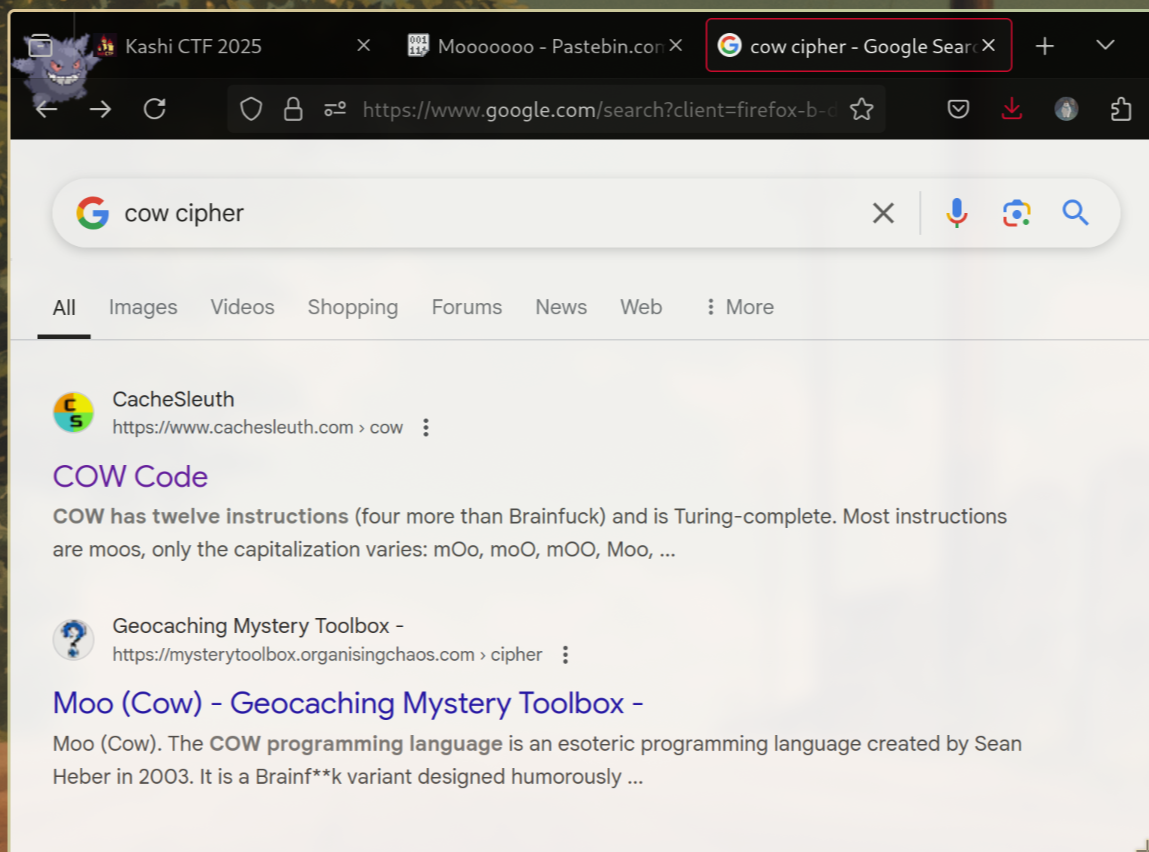Open the mysterytoolbox.organisingchaos.com URL
Viewport: 1149px width, 852px height.
pyautogui.click(x=327, y=655)
